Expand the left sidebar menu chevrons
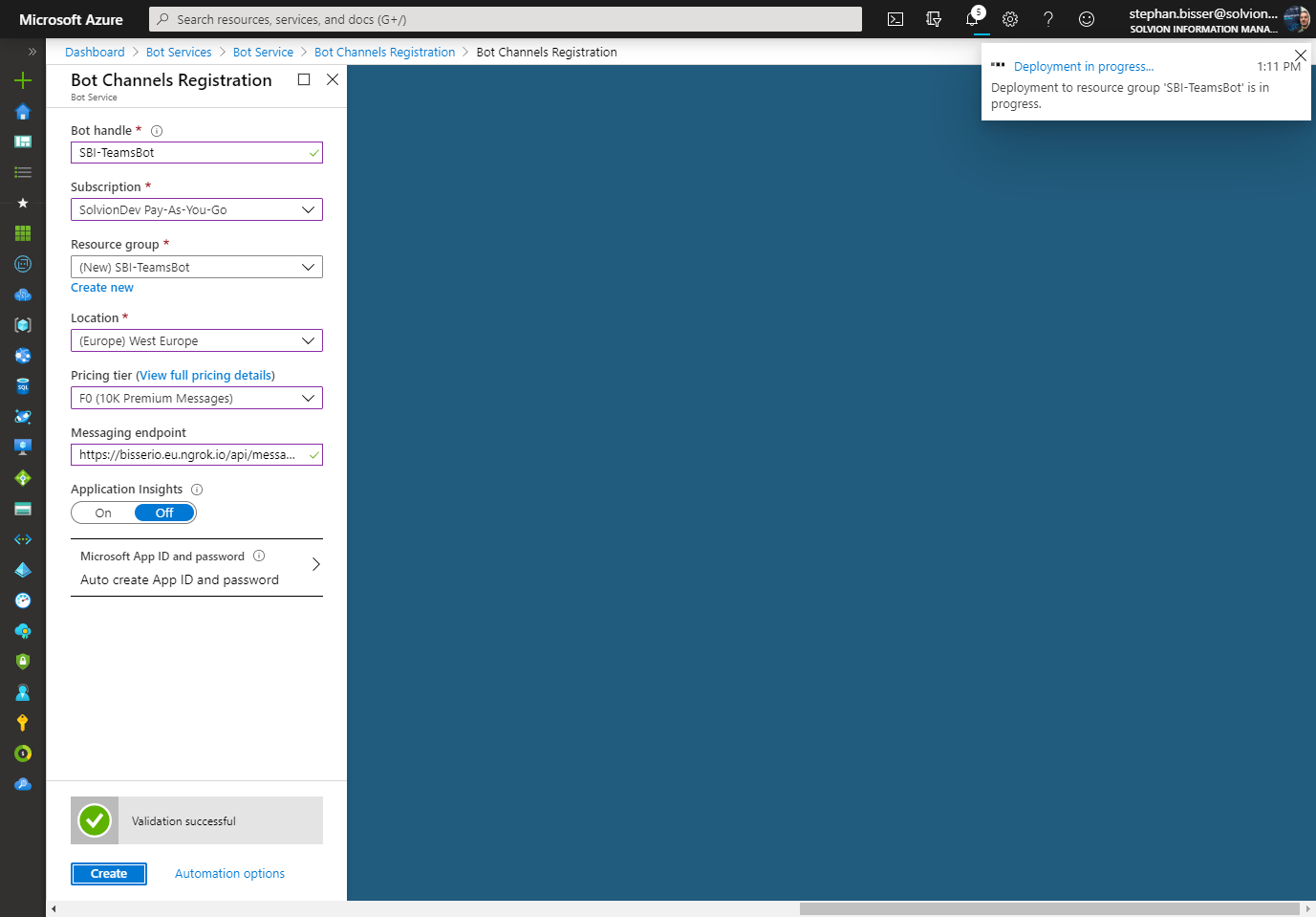The height and width of the screenshot is (917, 1316). click(32, 52)
